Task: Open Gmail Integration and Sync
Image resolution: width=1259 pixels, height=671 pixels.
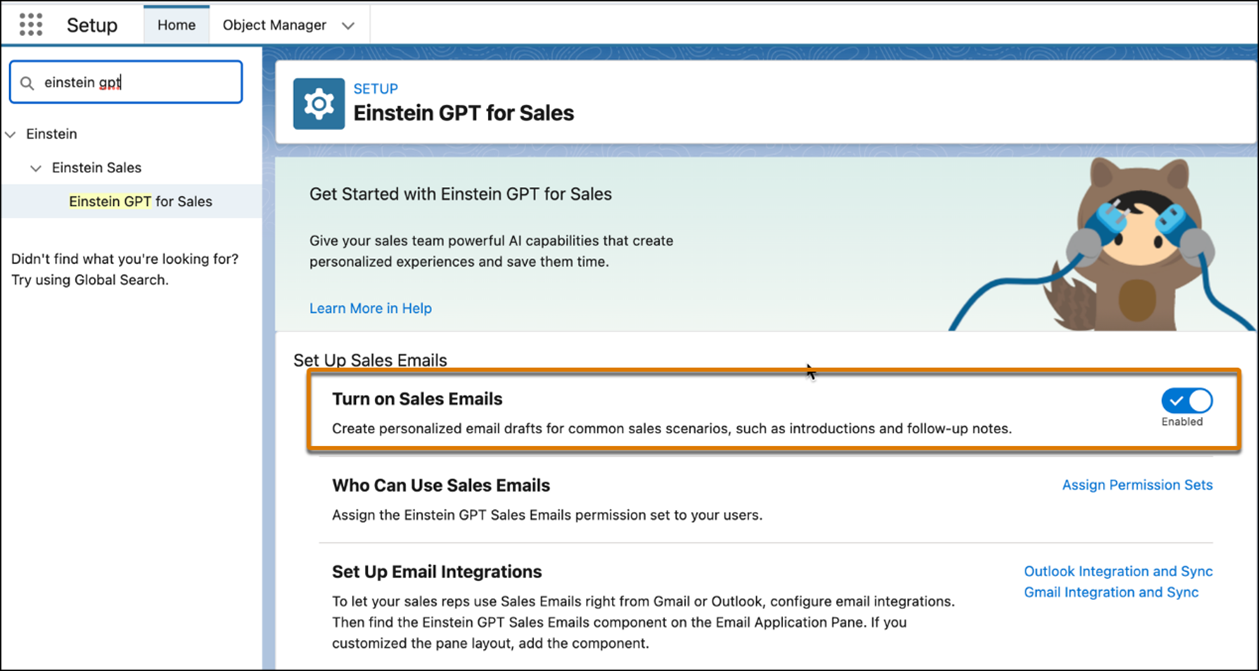Action: coord(1111,592)
